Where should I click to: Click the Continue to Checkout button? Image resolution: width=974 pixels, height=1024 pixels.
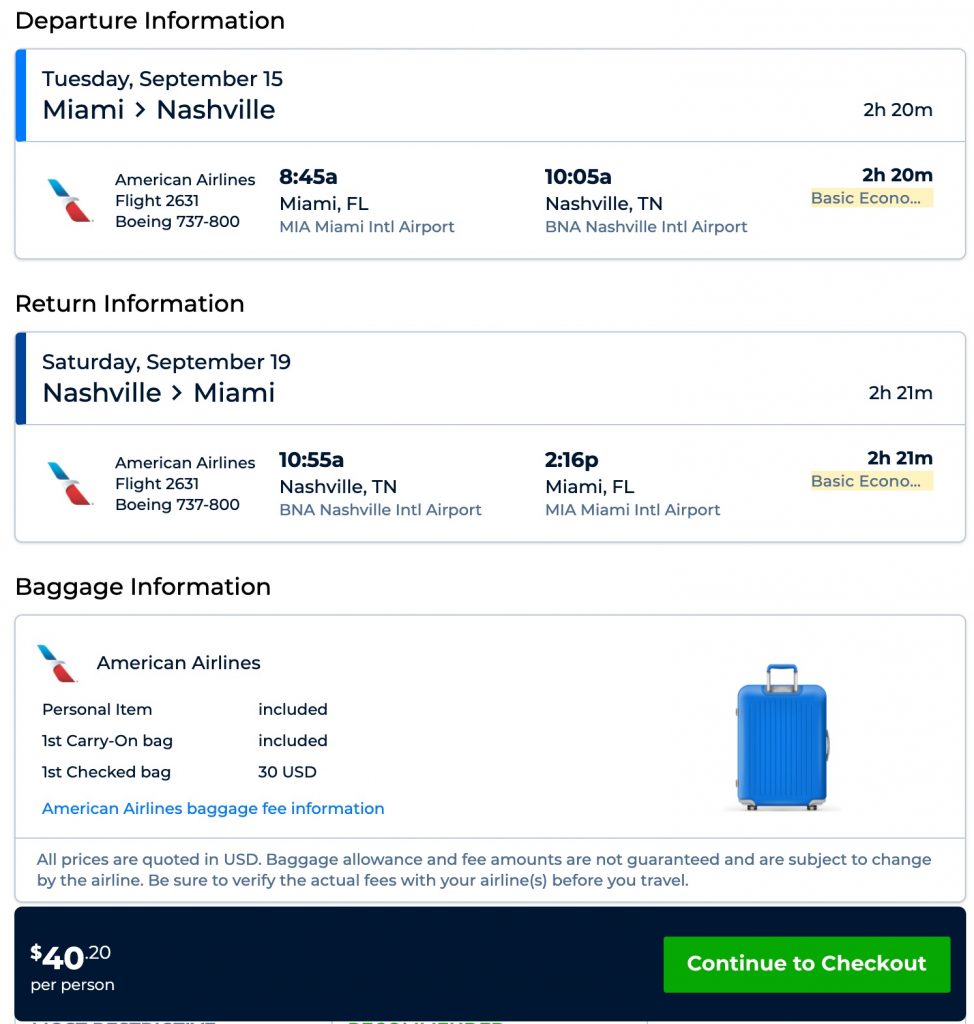click(x=806, y=964)
